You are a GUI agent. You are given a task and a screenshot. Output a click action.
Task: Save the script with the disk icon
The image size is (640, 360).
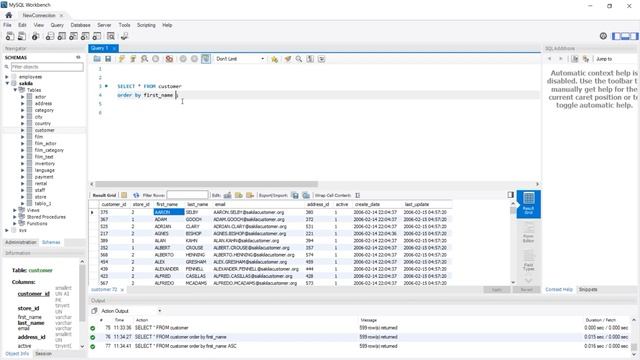(108, 59)
